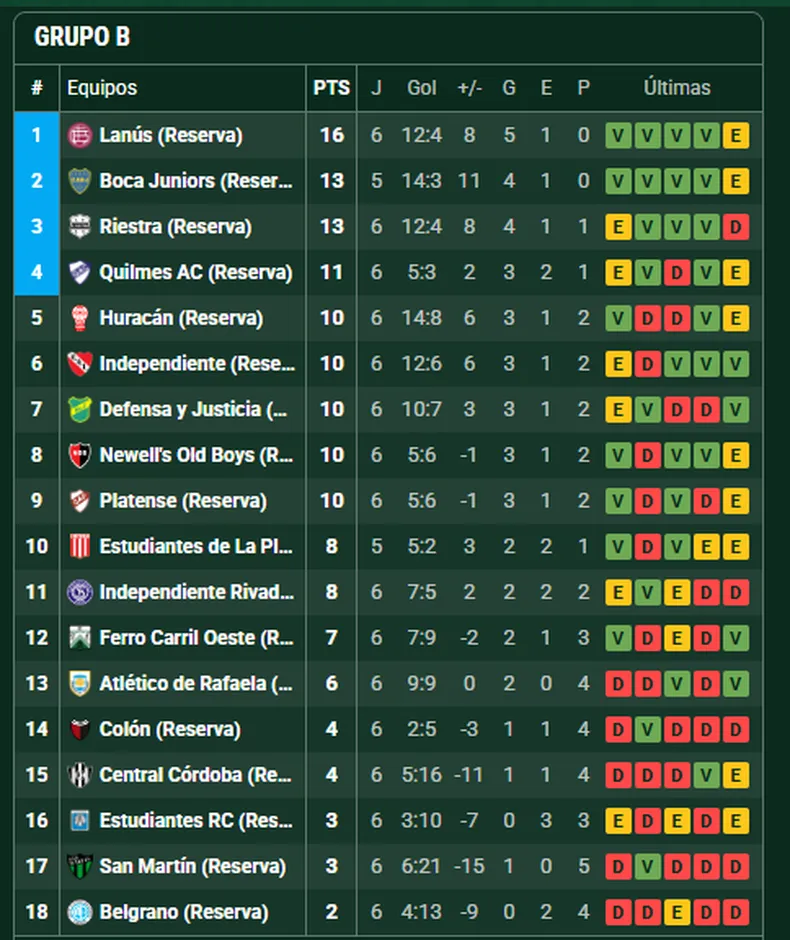The width and height of the screenshot is (790, 940).
Task: Click the Colón team crest icon
Action: (80, 729)
